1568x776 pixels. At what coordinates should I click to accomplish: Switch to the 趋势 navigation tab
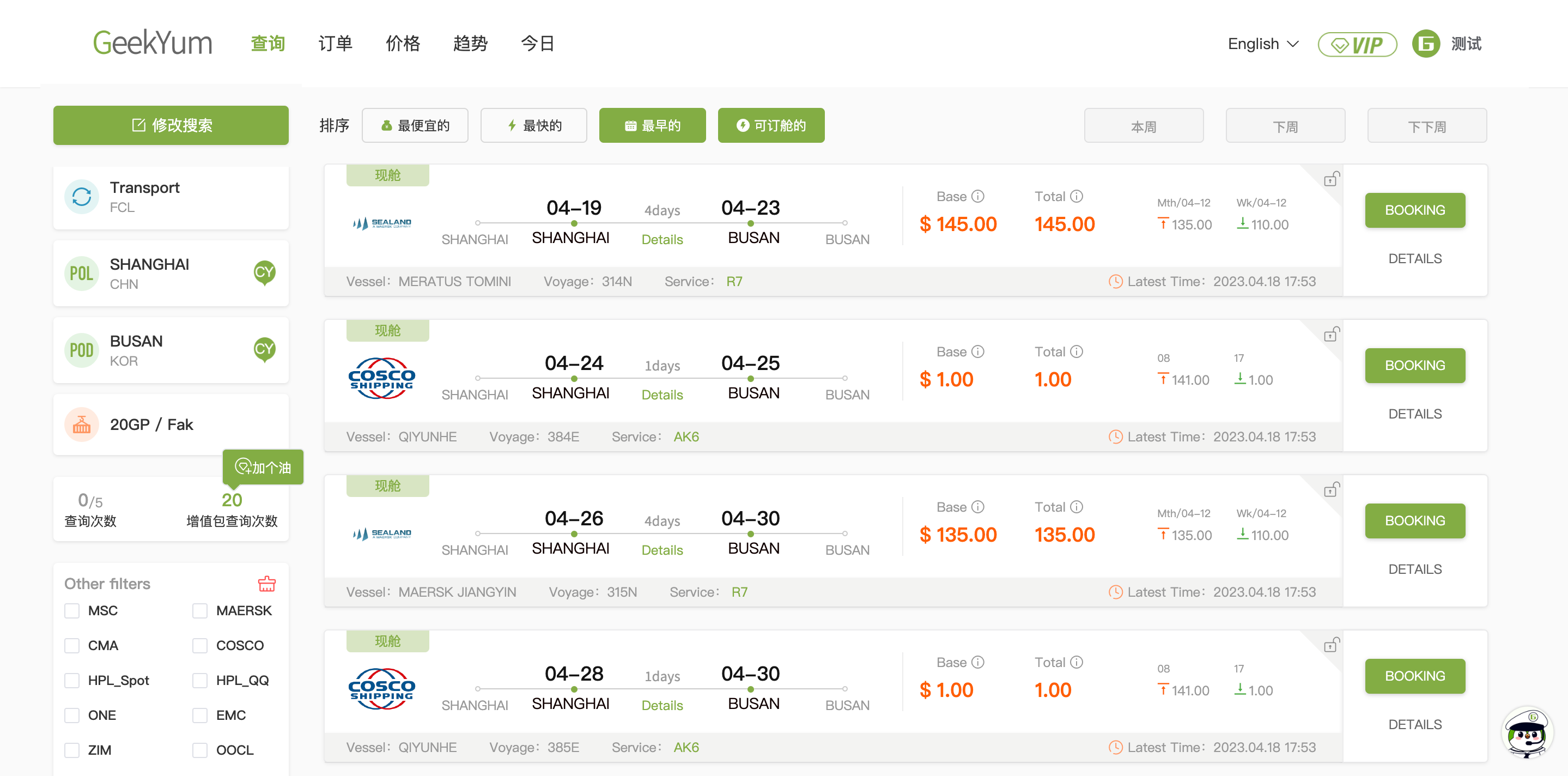click(470, 44)
